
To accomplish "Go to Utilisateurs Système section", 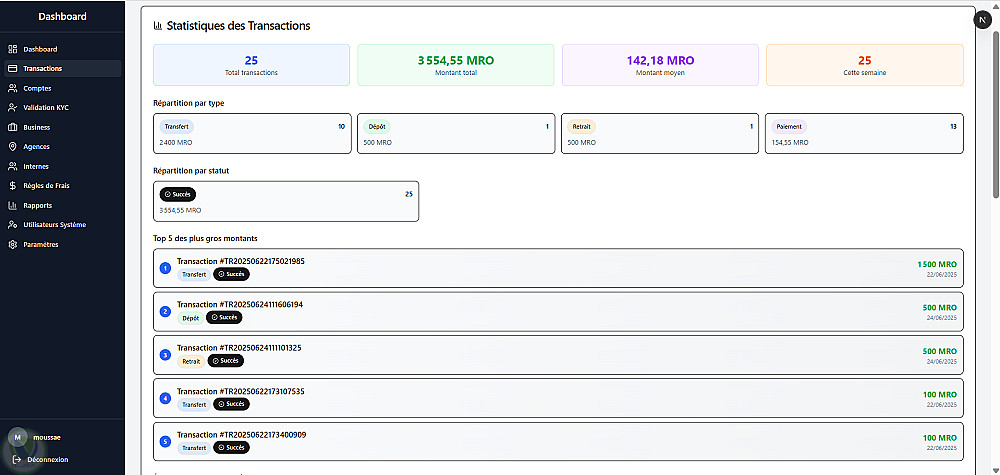I will pyautogui.click(x=54, y=225).
